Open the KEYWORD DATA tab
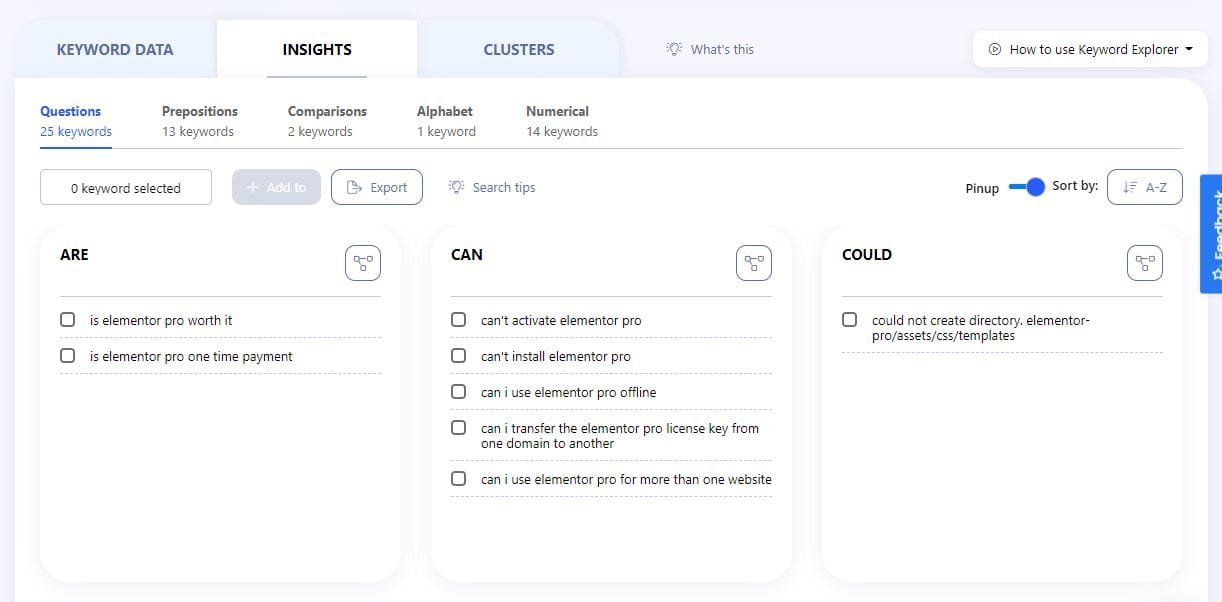 point(115,49)
